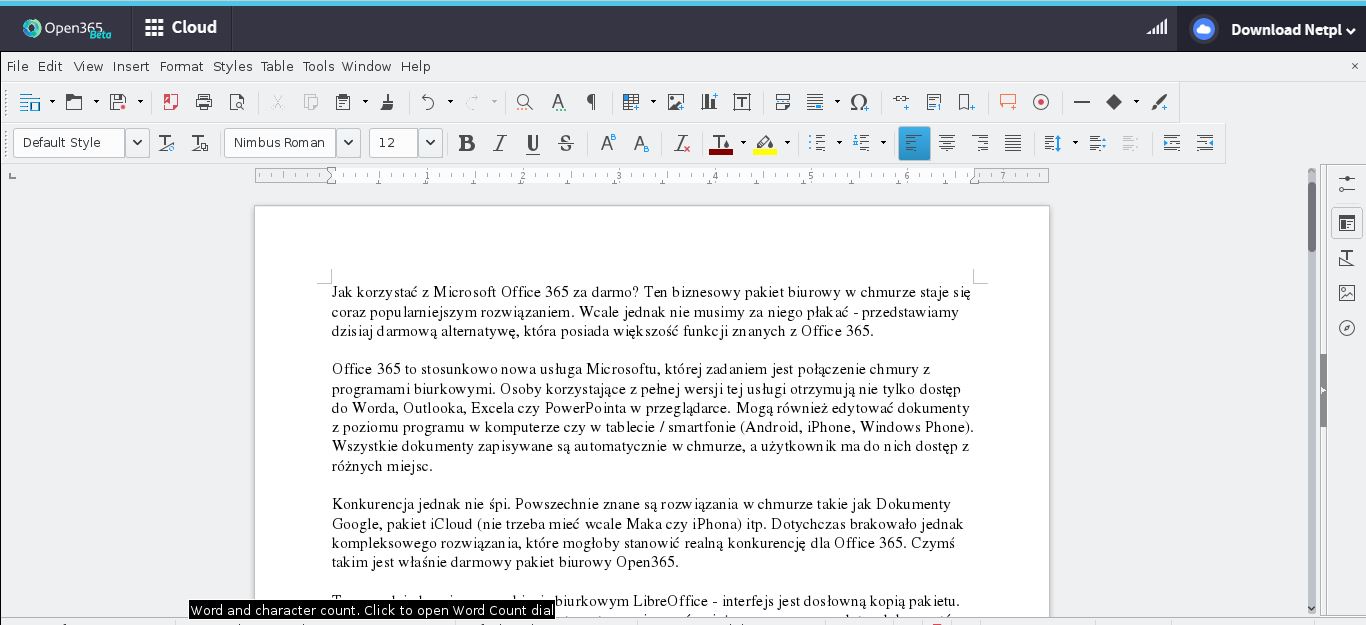This screenshot has width=1366, height=625.
Task: Expand the Open file dropdown arrow
Action: [96, 102]
